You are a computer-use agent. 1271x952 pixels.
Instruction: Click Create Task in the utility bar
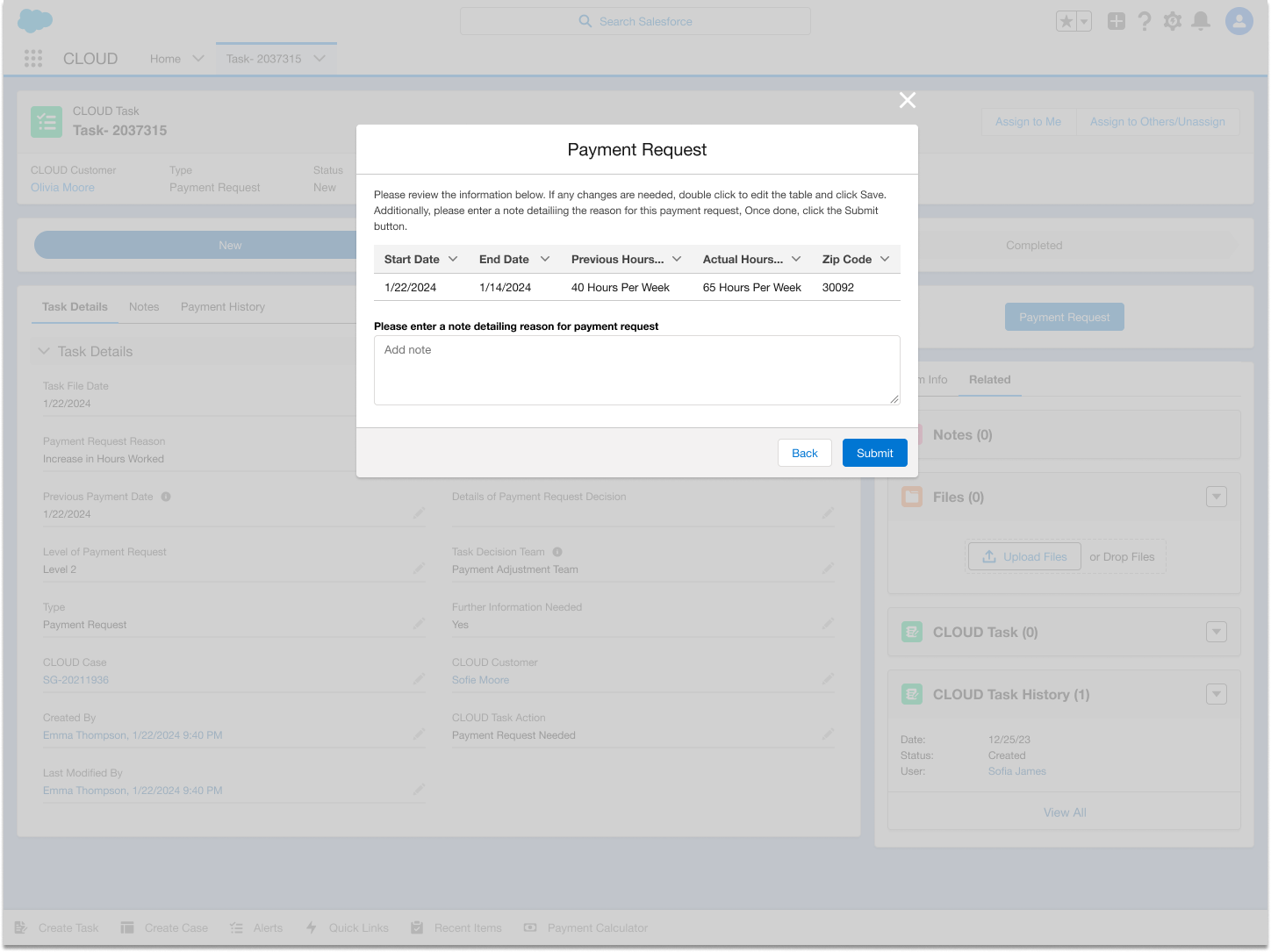click(x=58, y=927)
